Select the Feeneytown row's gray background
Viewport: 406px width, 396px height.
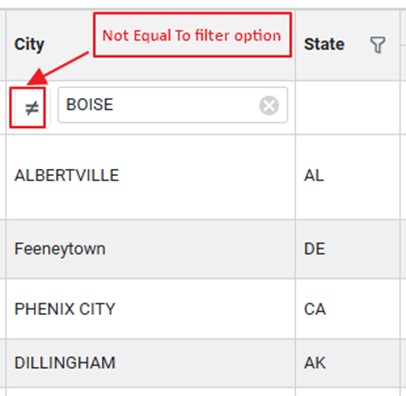coord(203,249)
